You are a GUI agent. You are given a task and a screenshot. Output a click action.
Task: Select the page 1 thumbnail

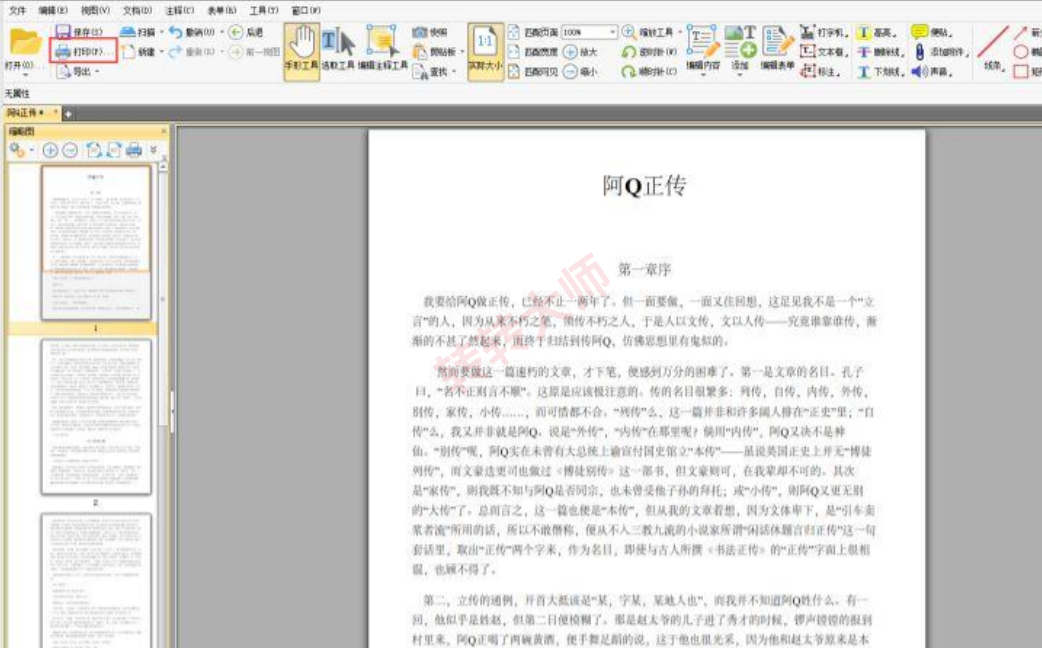[96, 243]
